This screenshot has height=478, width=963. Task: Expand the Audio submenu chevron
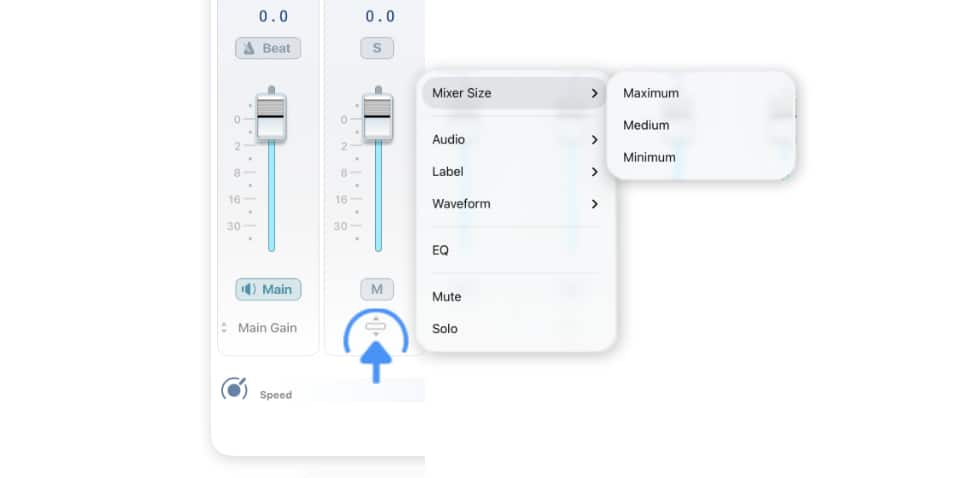coord(594,140)
